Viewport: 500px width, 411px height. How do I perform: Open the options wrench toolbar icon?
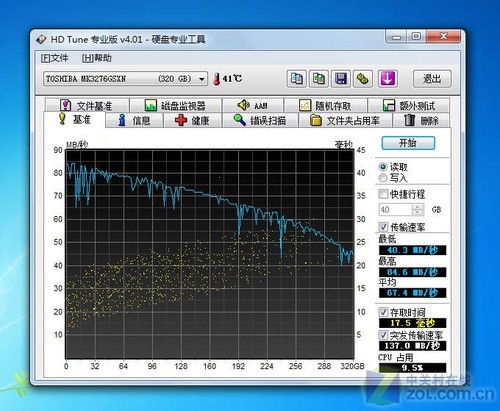363,79
